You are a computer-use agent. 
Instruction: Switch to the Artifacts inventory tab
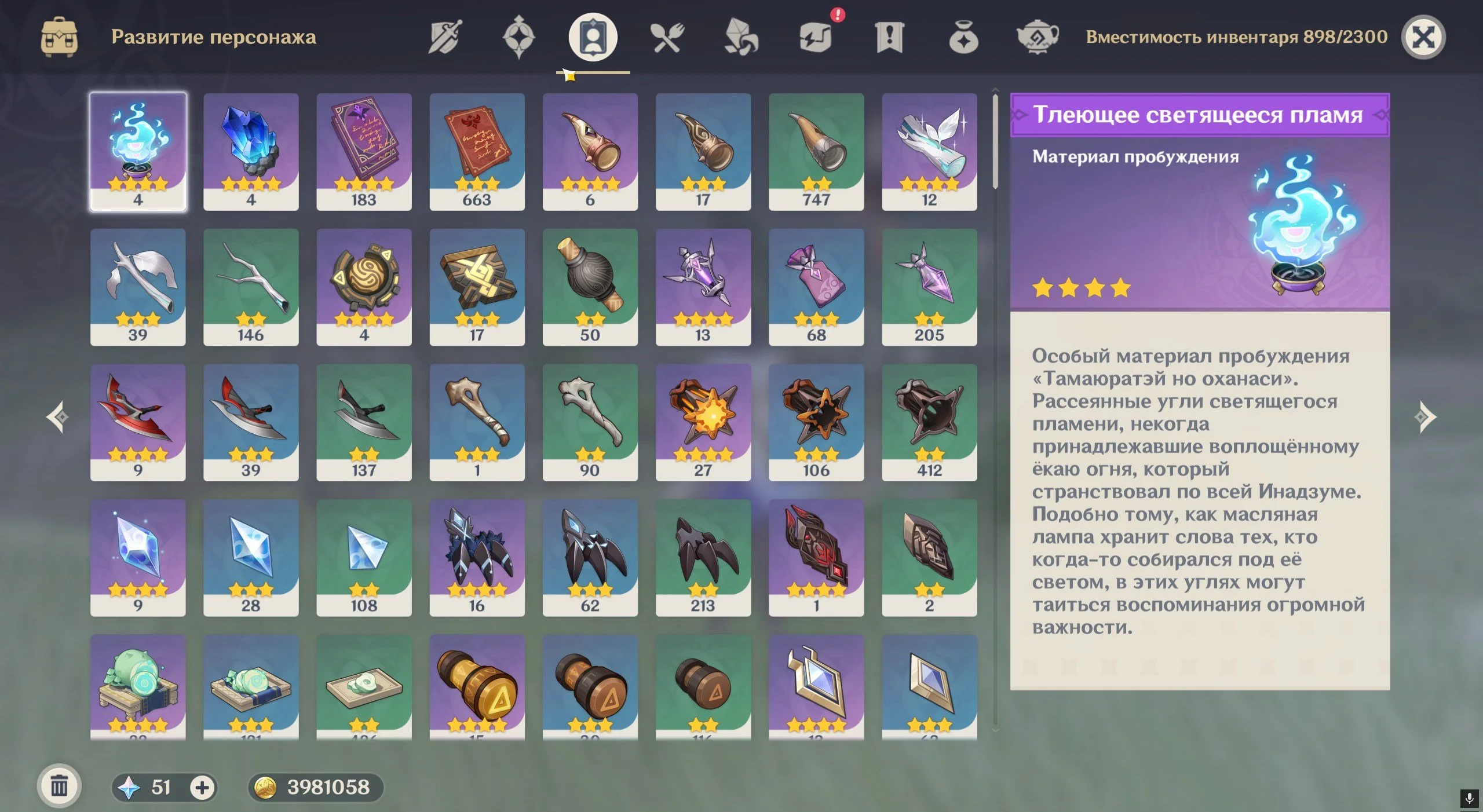[518, 37]
